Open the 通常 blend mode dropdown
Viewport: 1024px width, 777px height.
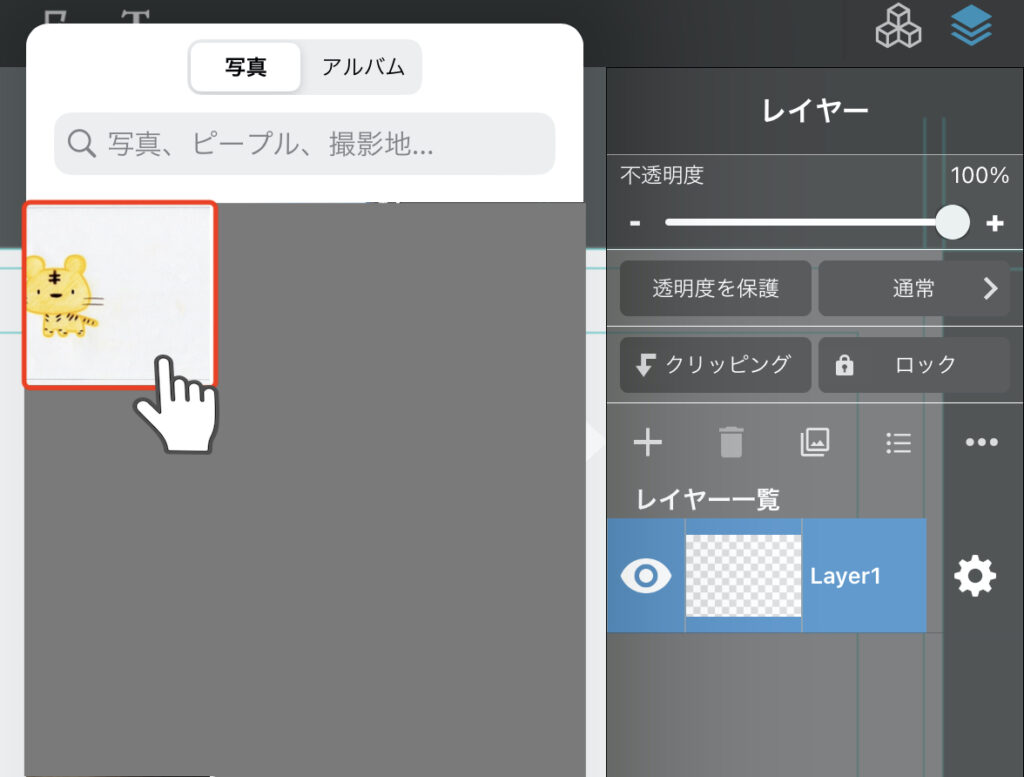coord(912,289)
